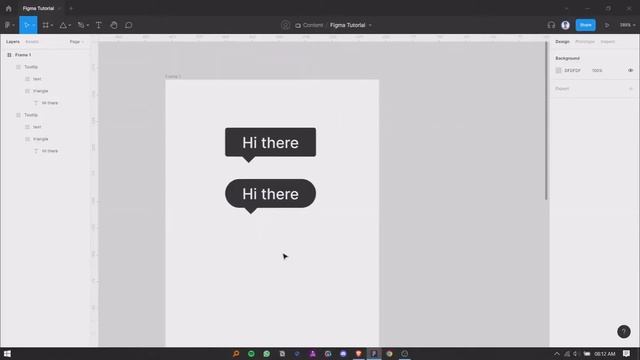Viewport: 640px width, 360px height.
Task: Select the Frame tool
Action: pyautogui.click(x=45, y=25)
